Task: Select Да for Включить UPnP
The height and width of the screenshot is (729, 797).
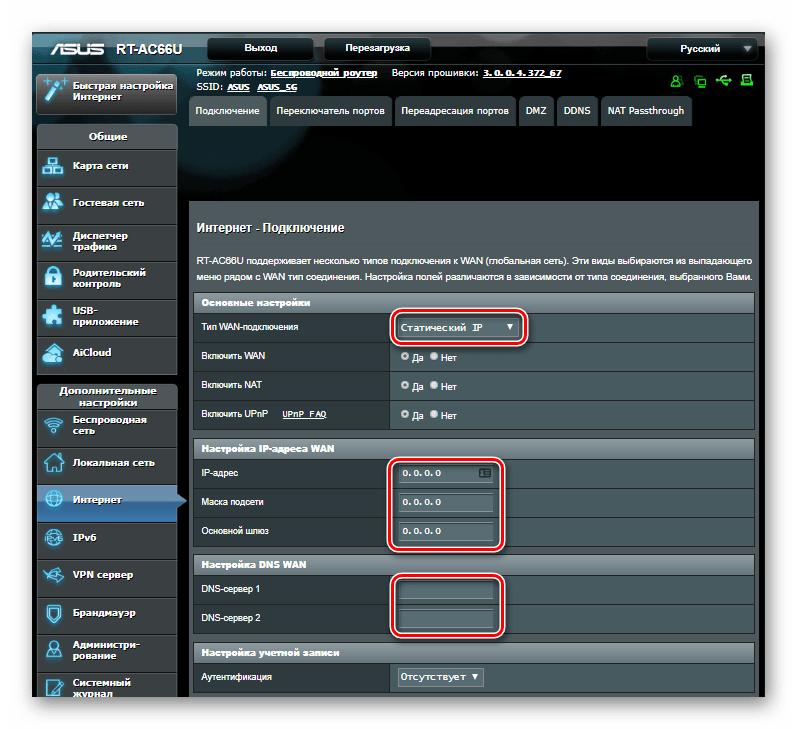Action: (405, 414)
